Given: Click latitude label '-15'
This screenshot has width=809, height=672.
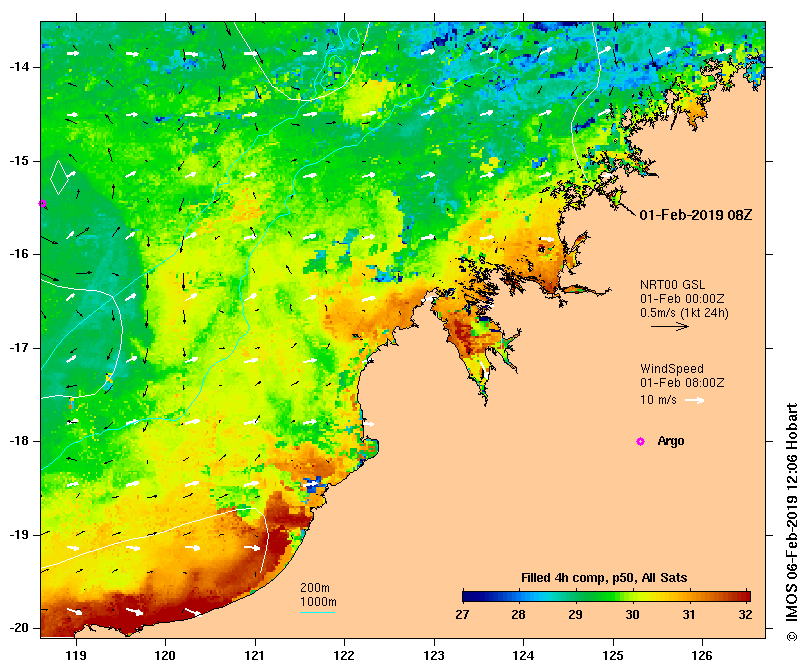Looking at the screenshot, I should coord(19,161).
